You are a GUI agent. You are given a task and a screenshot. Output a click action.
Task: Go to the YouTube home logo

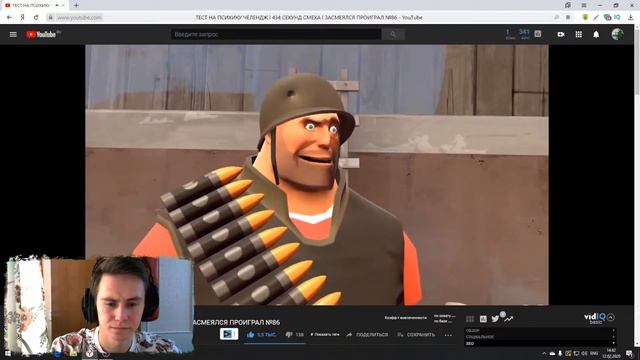41,35
